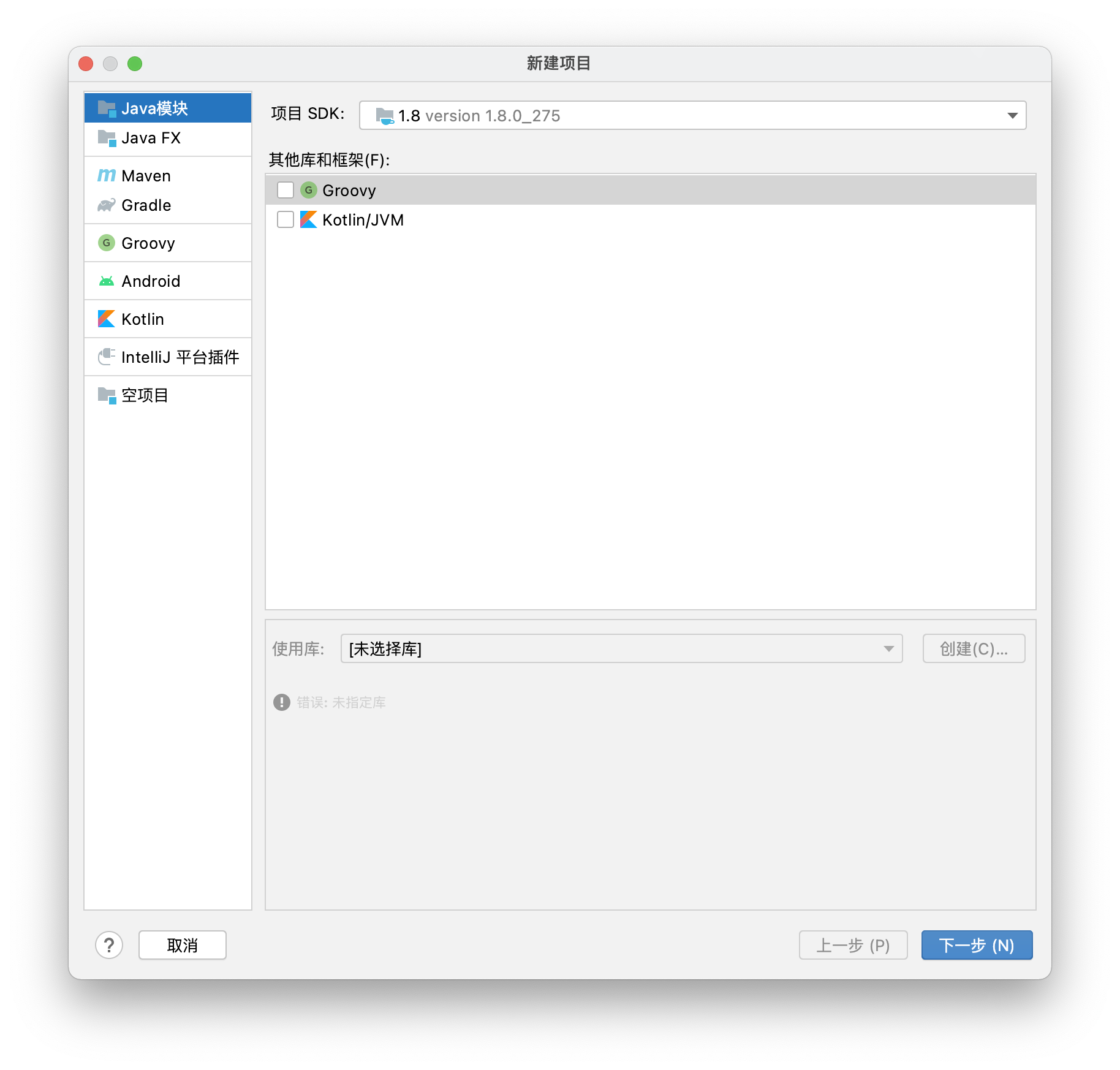Click the 使用库: label
The width and height of the screenshot is (1120, 1070).
298,649
